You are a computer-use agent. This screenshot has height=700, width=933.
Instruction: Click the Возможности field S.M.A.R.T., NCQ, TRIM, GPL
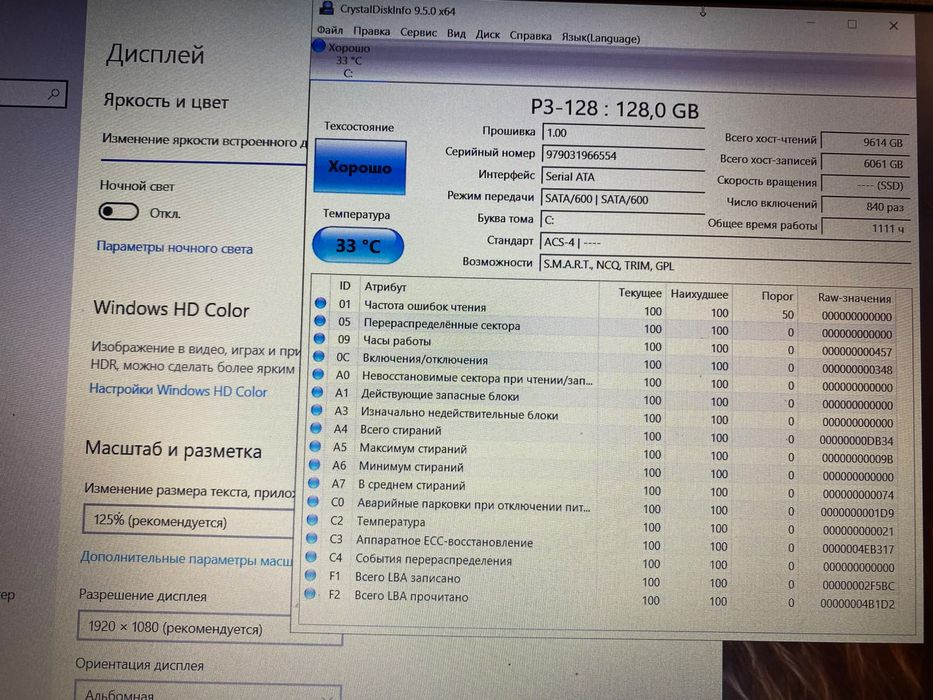point(724,265)
